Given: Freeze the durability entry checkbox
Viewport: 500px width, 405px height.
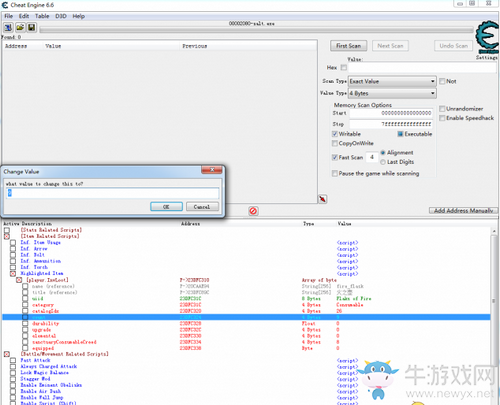Looking at the screenshot, I should pyautogui.click(x=25, y=324).
